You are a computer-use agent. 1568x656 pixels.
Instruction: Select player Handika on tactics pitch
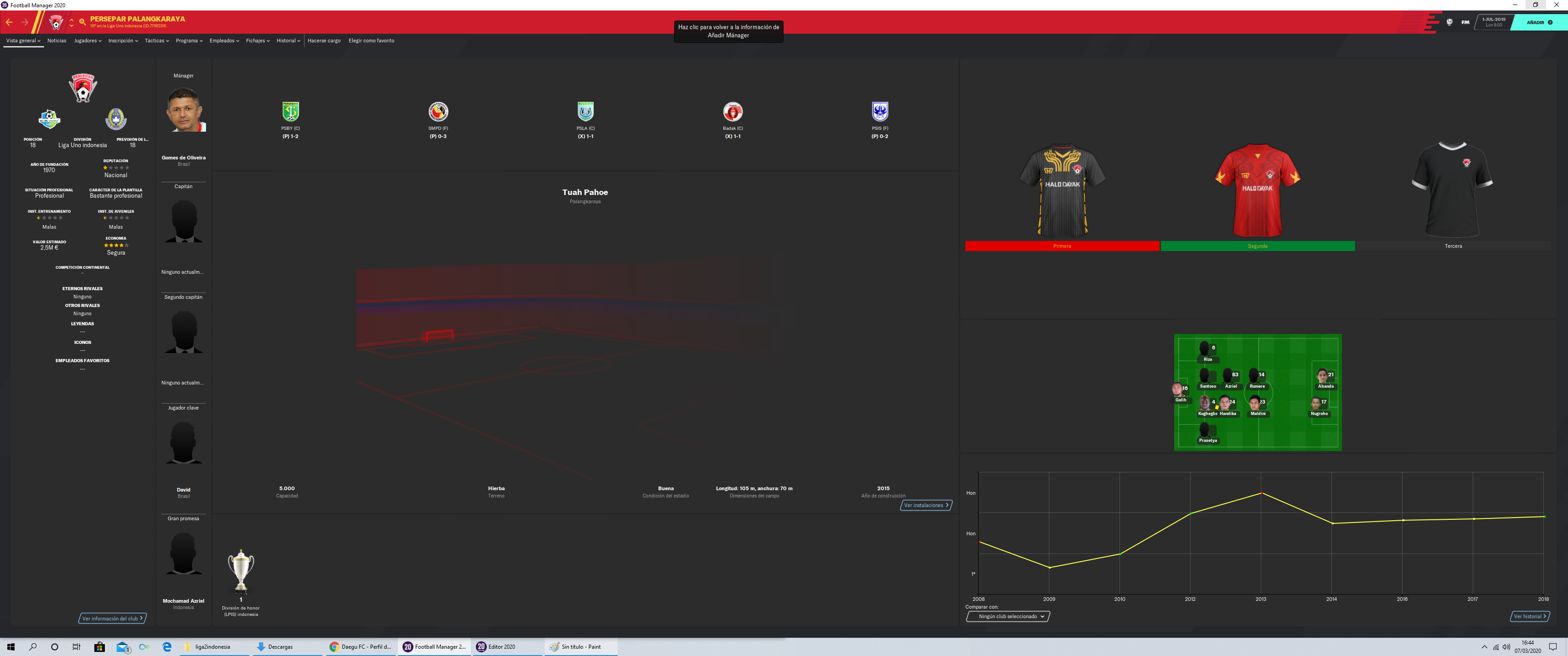(1228, 406)
